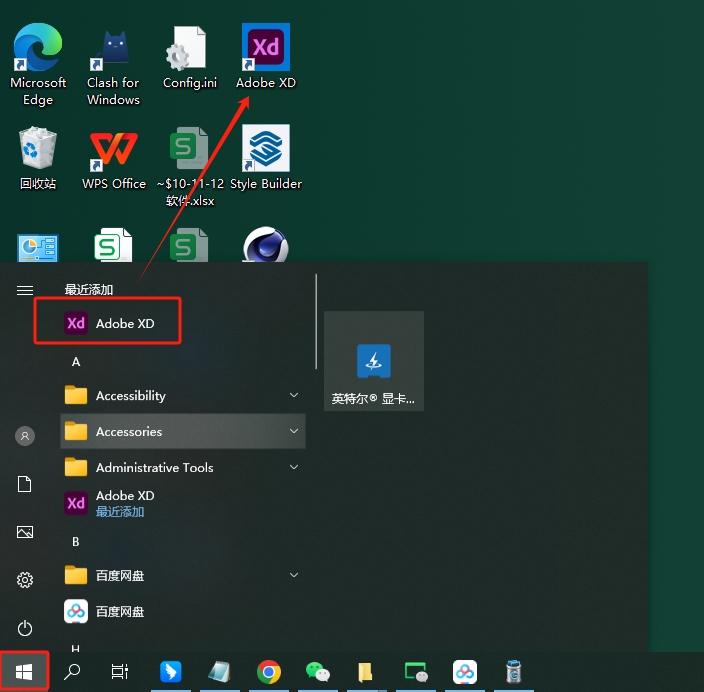Open Google Chrome from the taskbar
This screenshot has width=704, height=692.
(x=268, y=672)
